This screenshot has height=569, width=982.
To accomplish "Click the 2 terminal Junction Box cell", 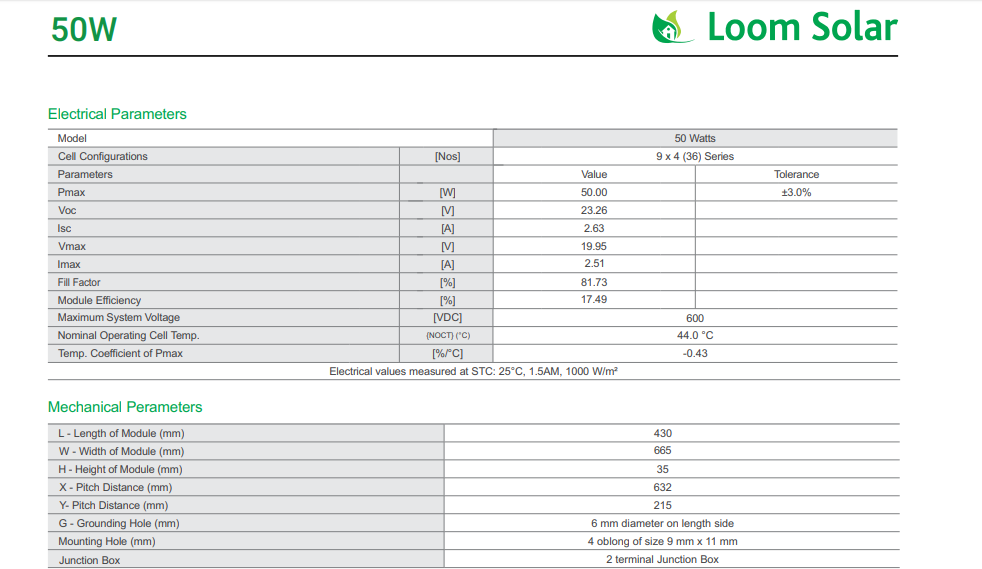I will [662, 559].
